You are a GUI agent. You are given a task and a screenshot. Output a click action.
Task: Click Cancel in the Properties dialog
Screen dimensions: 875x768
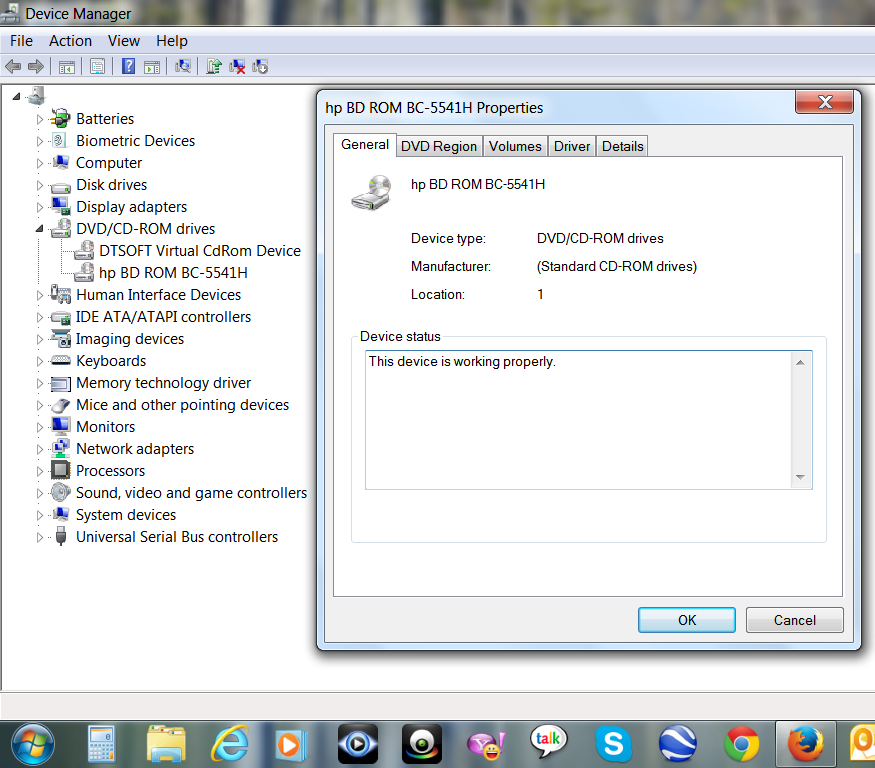pyautogui.click(x=795, y=620)
